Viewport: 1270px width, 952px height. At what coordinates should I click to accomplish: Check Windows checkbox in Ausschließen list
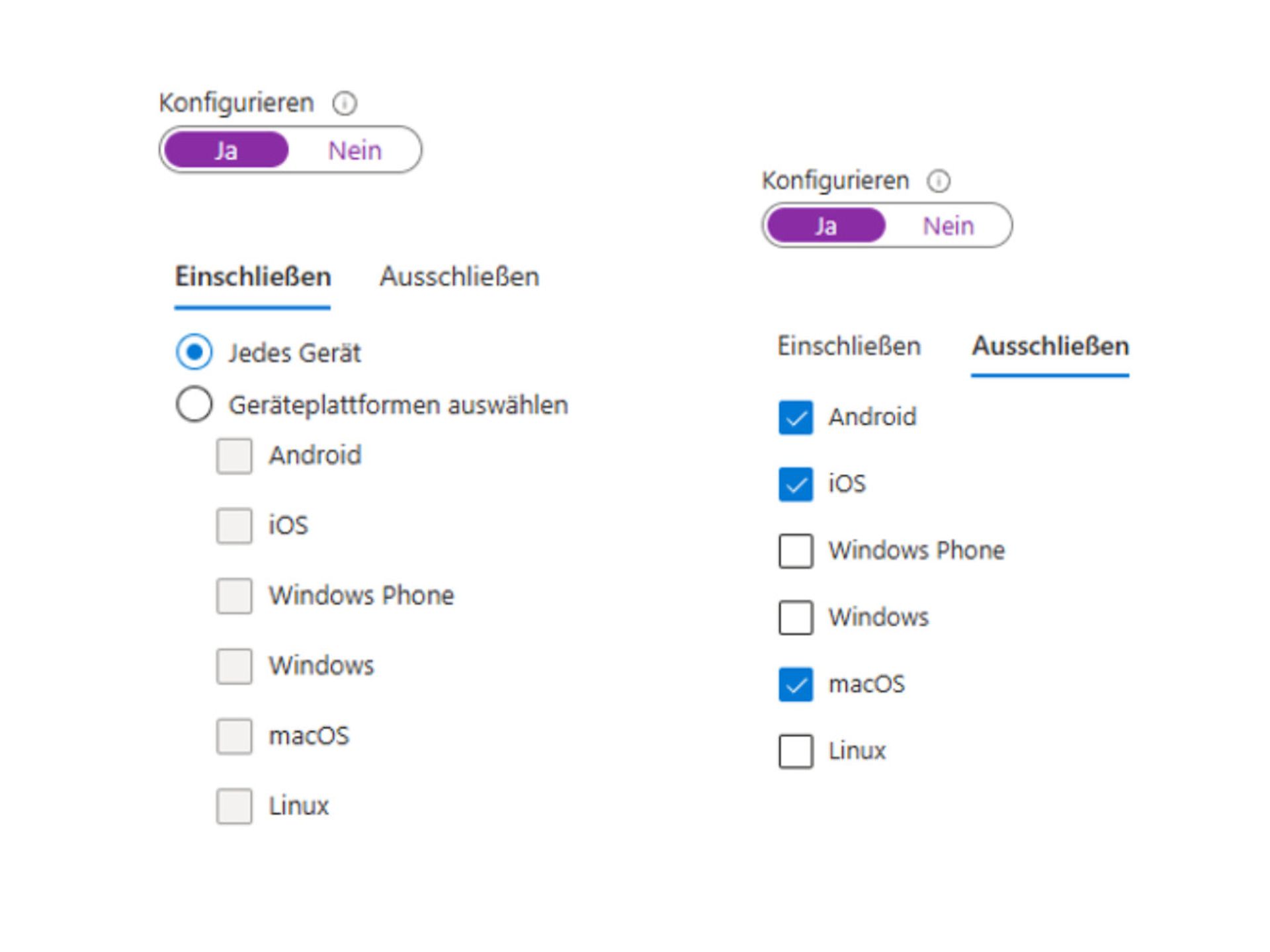click(796, 617)
